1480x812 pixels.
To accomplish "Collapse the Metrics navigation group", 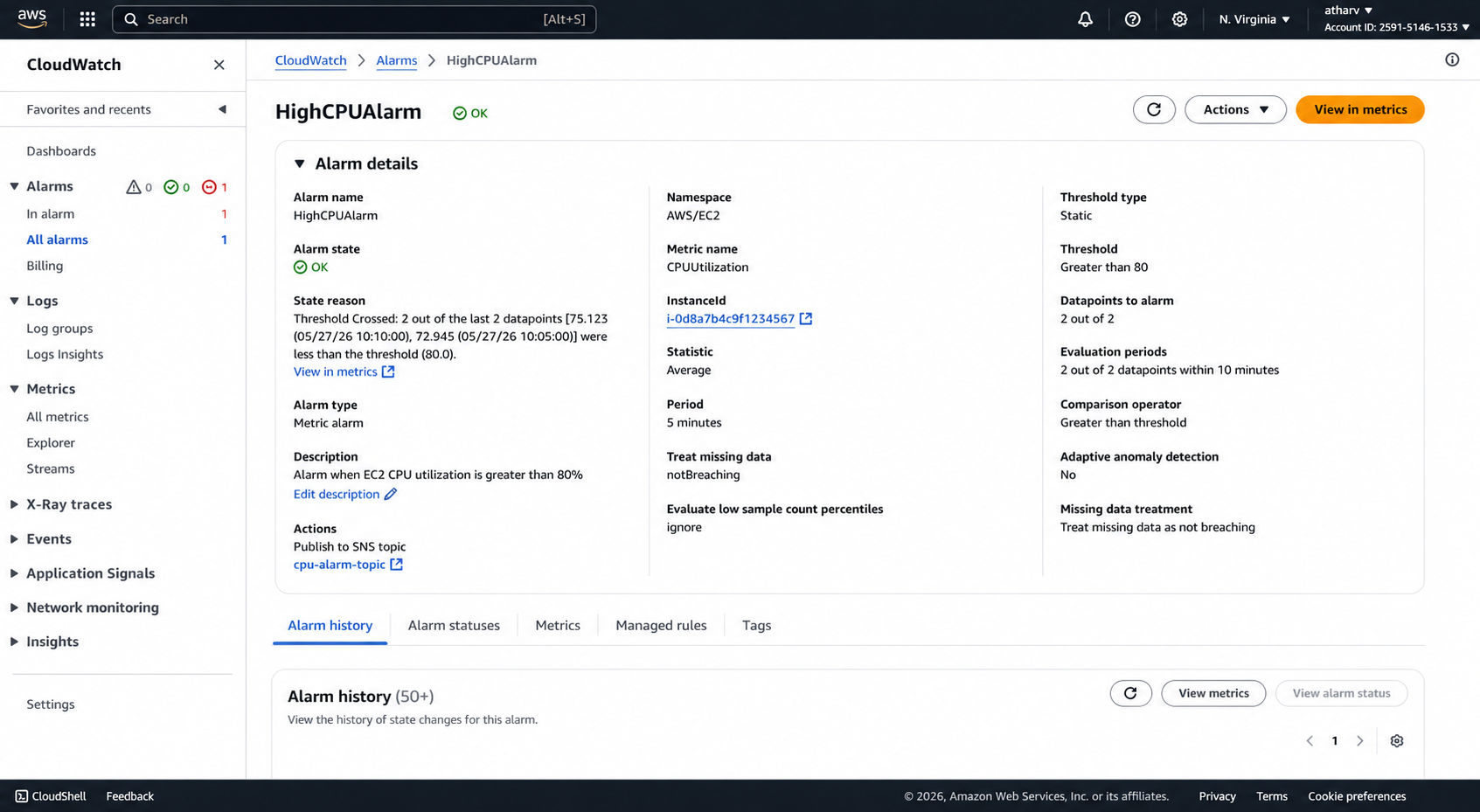I will tap(15, 389).
